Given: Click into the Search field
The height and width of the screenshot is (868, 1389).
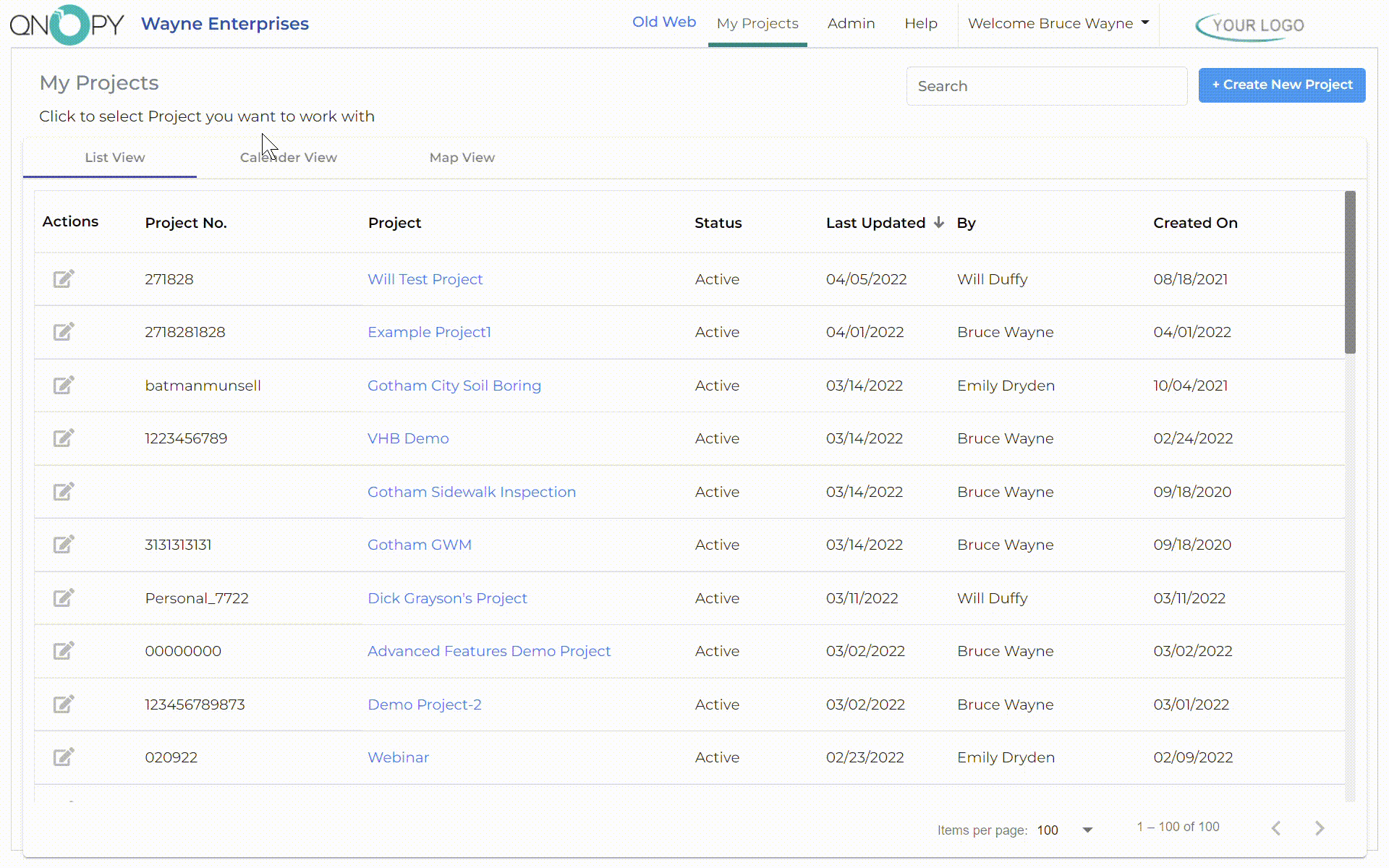Looking at the screenshot, I should (x=1047, y=86).
